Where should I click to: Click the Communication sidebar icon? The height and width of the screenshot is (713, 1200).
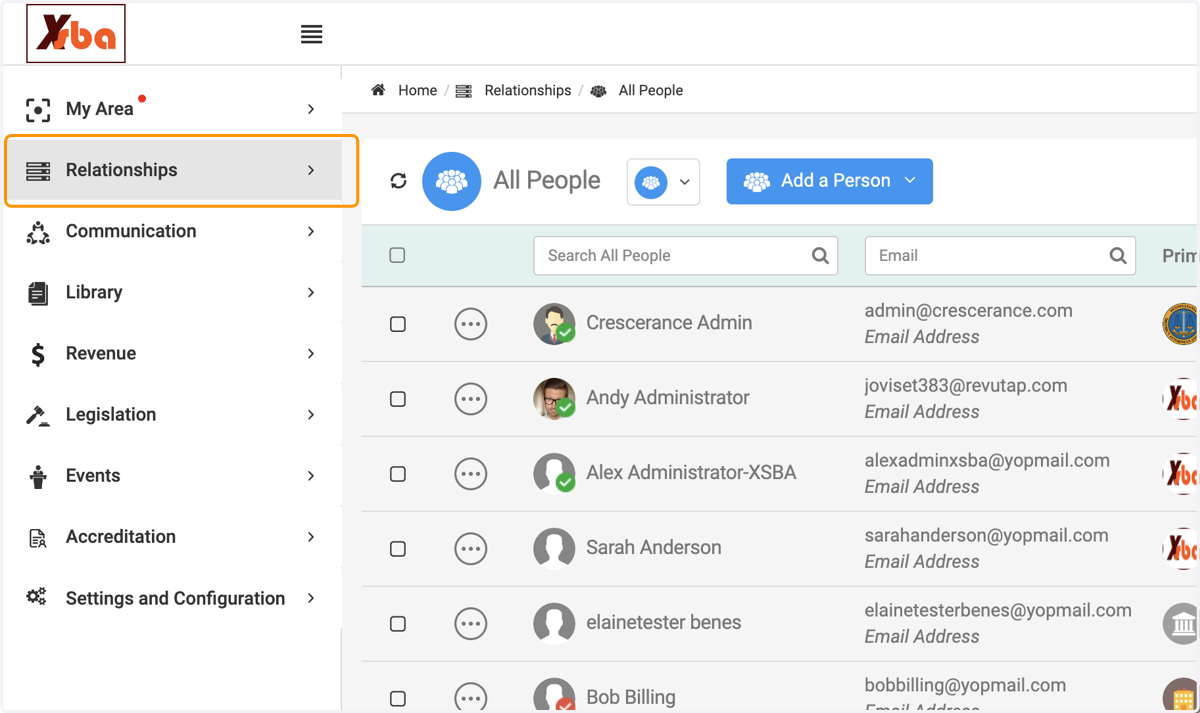coord(38,232)
